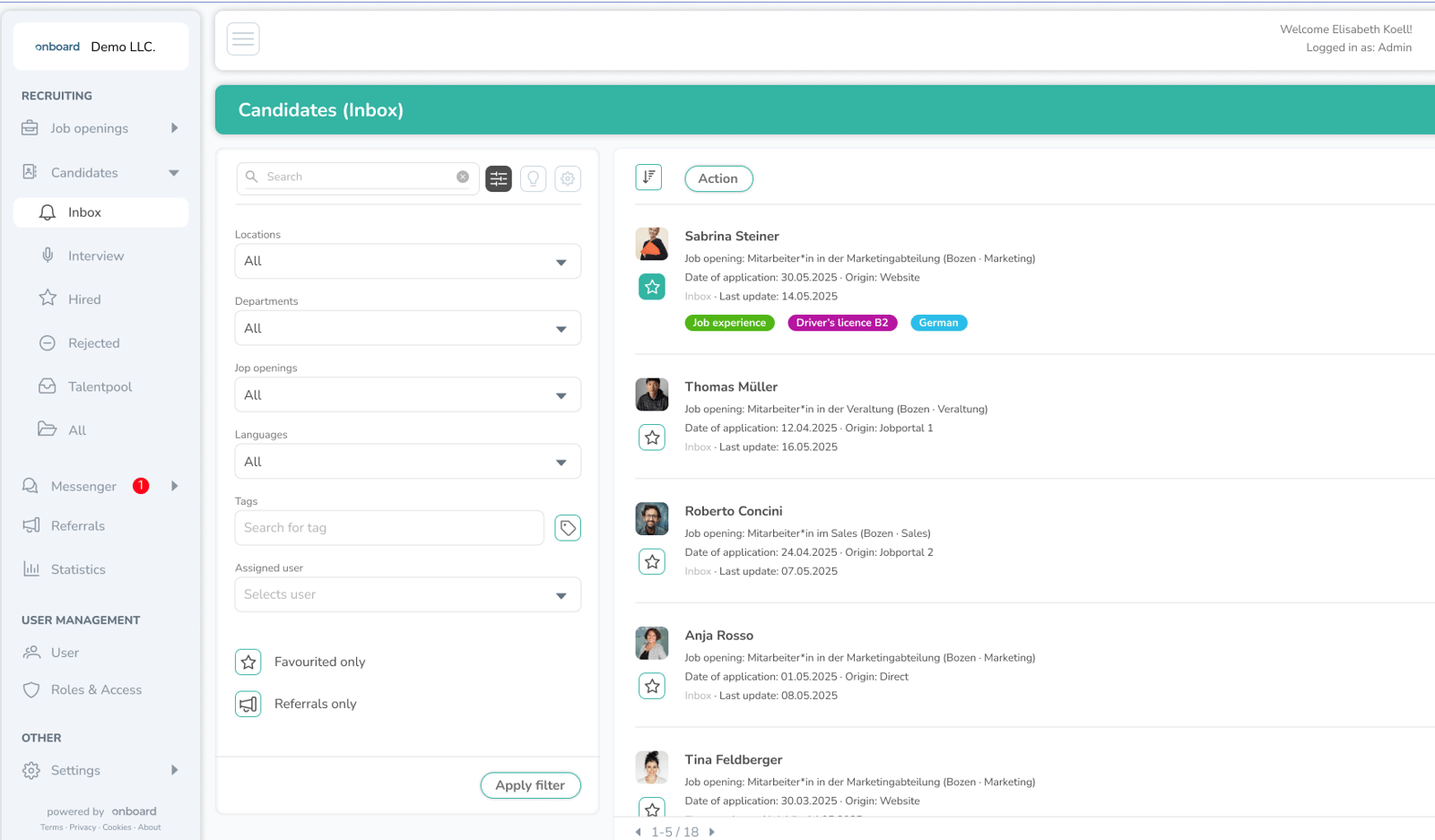This screenshot has height=840, width=1435.
Task: Click the lightbulb icon next to search
Action: point(534,178)
